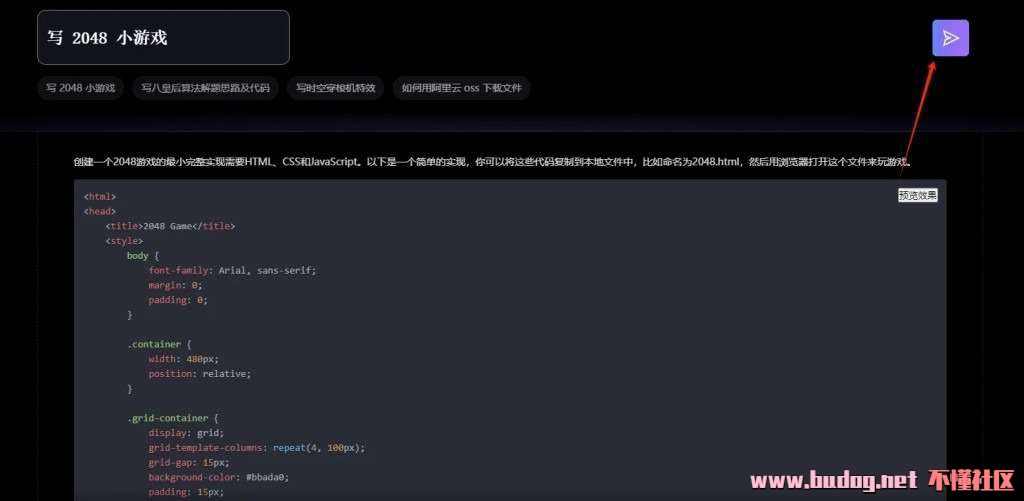Click the 'body {' selector line
The image size is (1024, 501).
[143, 256]
